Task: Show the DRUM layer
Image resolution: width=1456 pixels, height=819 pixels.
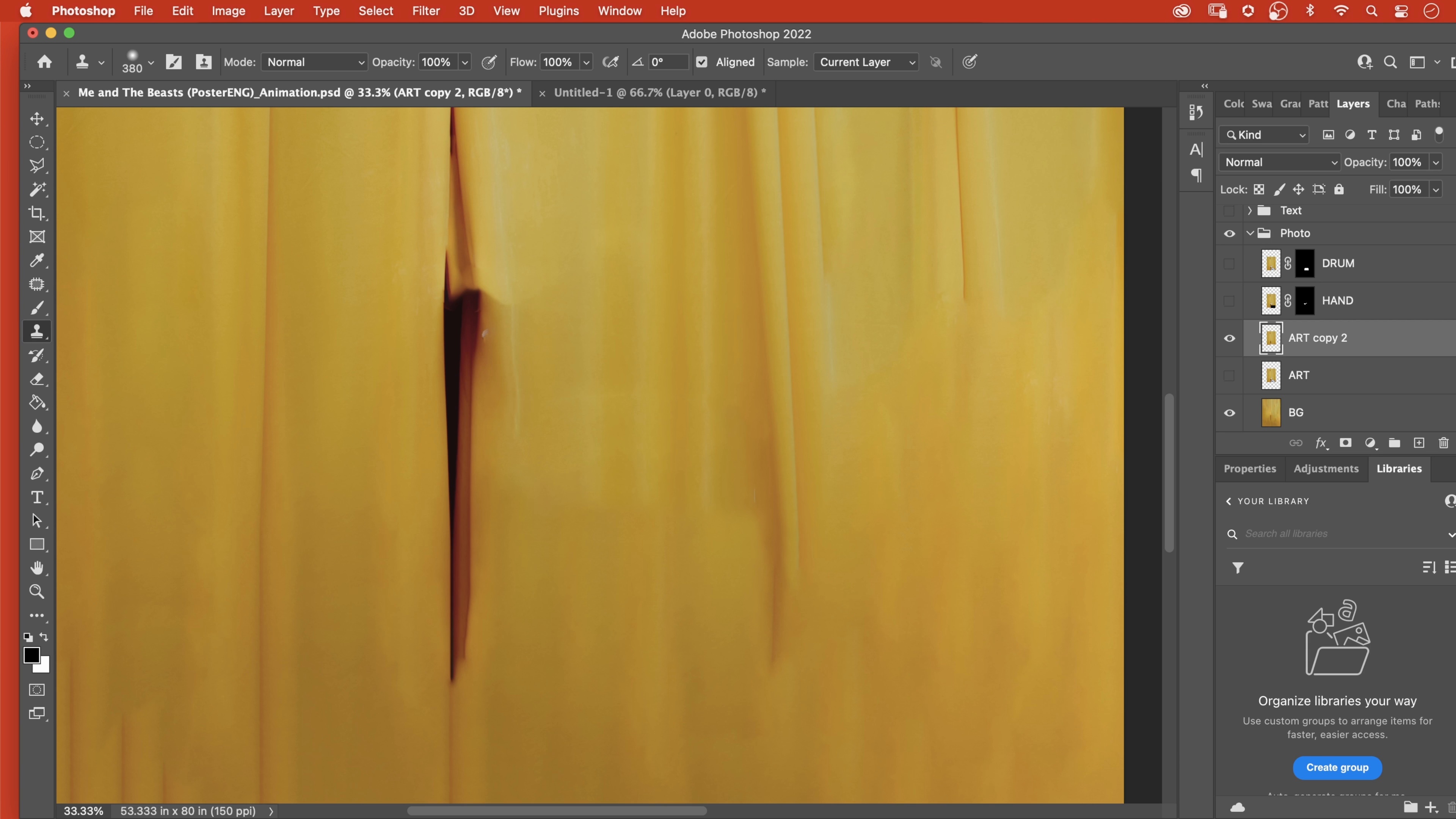Action: click(1229, 264)
